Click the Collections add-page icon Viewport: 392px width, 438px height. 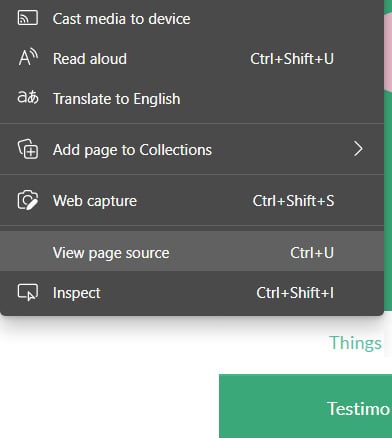tap(28, 149)
